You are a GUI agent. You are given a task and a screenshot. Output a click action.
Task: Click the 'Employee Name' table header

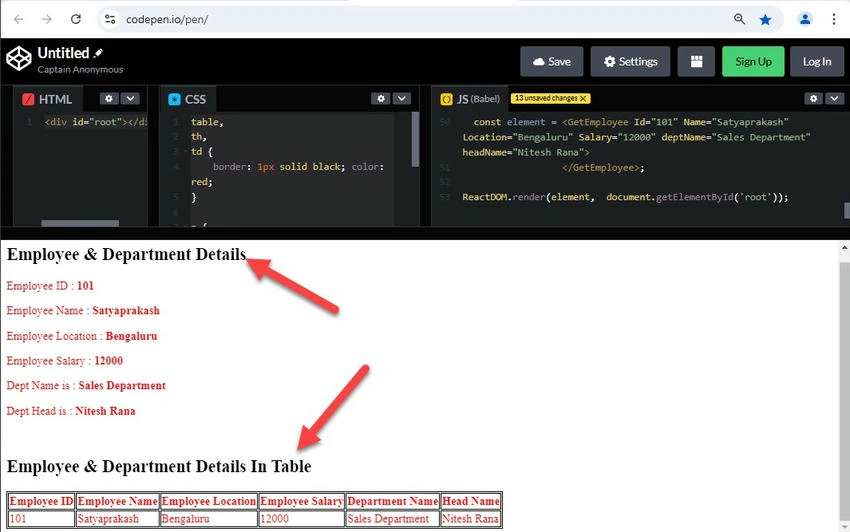[118, 501]
